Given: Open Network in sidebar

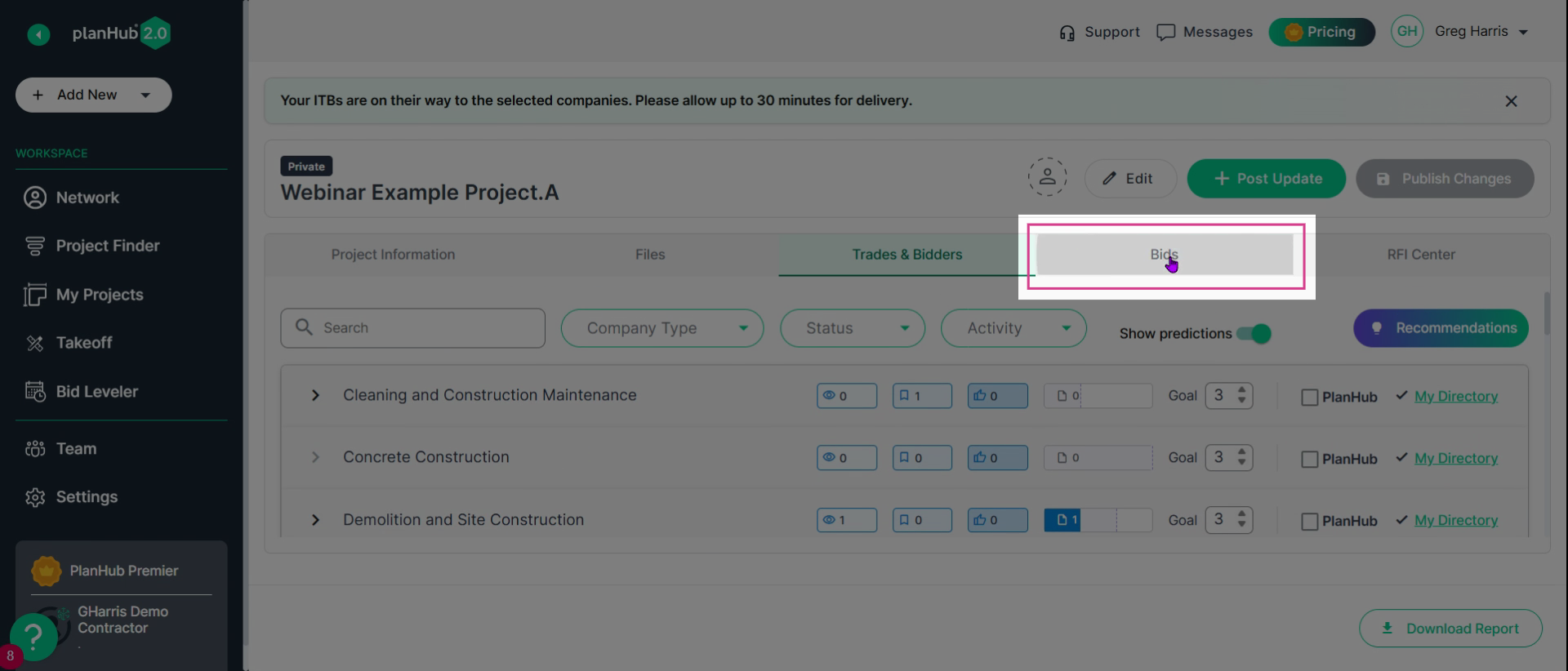Looking at the screenshot, I should 71,198.
